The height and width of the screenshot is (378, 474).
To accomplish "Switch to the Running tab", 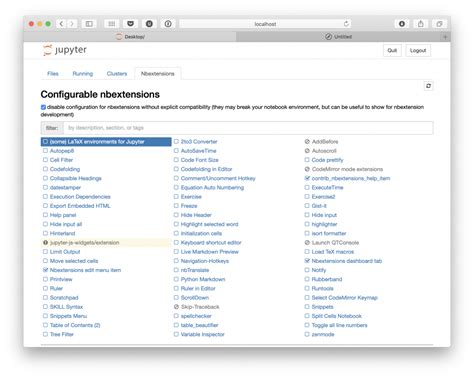I will [x=83, y=74].
